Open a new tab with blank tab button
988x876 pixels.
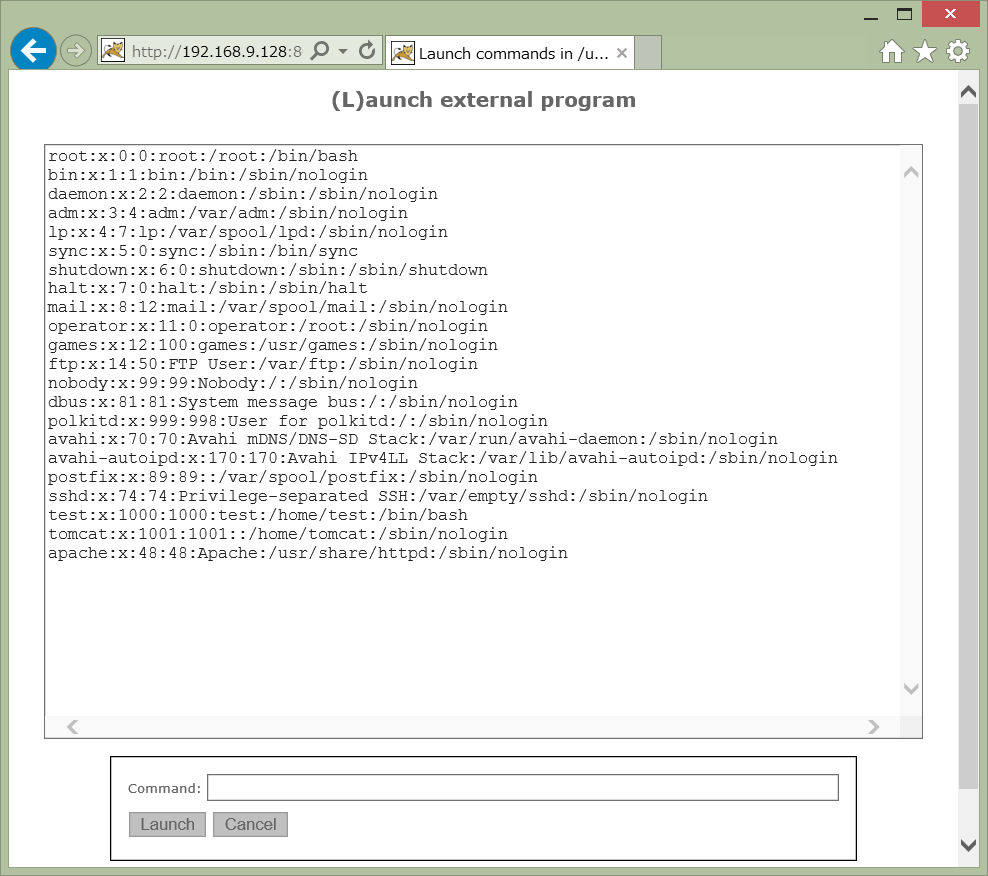(x=648, y=53)
